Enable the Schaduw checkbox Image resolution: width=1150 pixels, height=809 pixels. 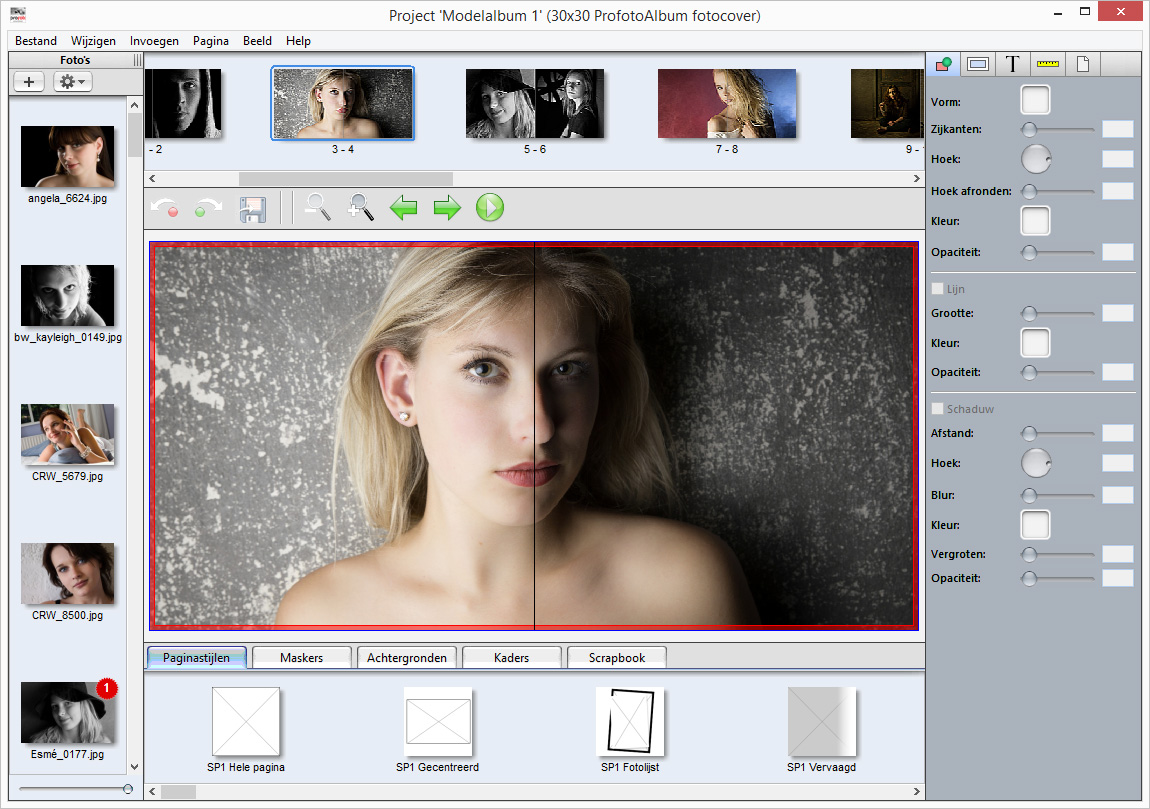(937, 409)
